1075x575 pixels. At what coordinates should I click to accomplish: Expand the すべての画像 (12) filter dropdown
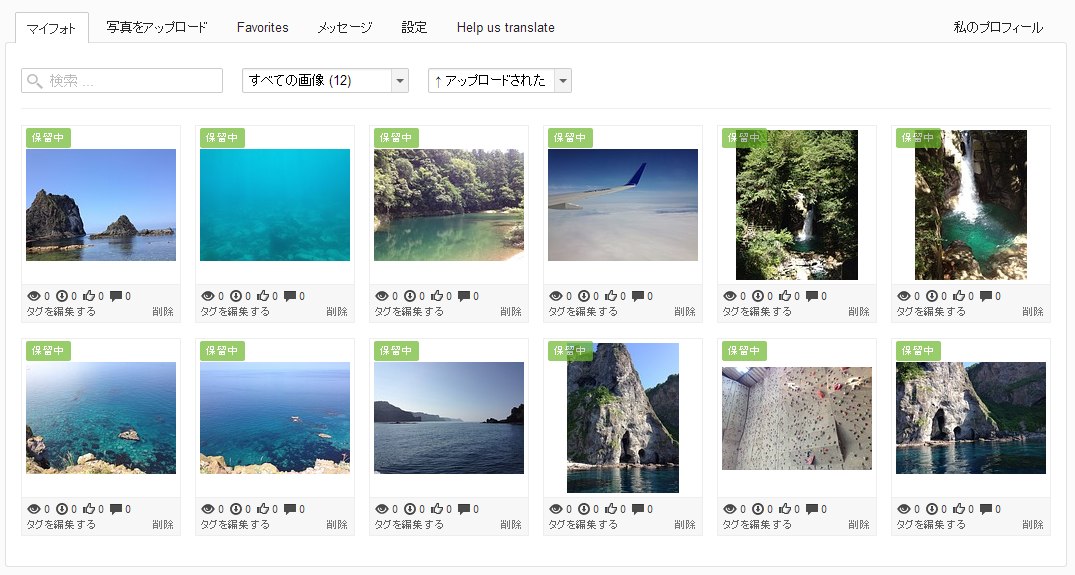(326, 81)
